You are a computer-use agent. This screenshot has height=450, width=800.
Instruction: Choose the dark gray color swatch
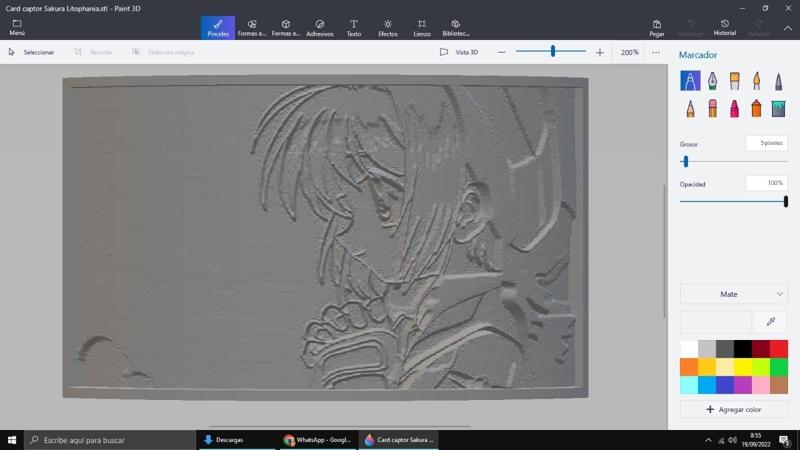724,349
